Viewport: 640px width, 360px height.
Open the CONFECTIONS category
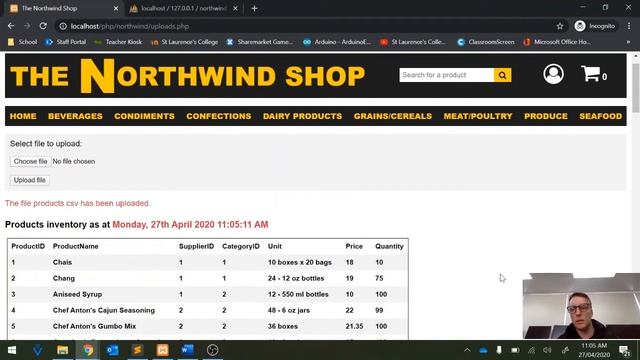(x=219, y=116)
